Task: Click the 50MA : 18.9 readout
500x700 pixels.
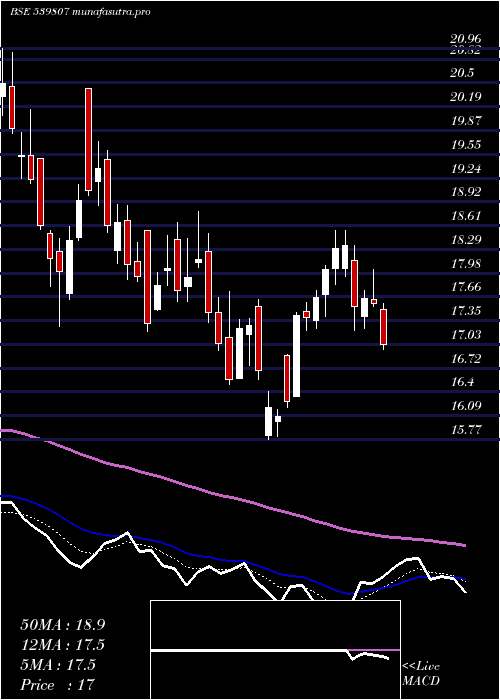Action: click(62, 625)
